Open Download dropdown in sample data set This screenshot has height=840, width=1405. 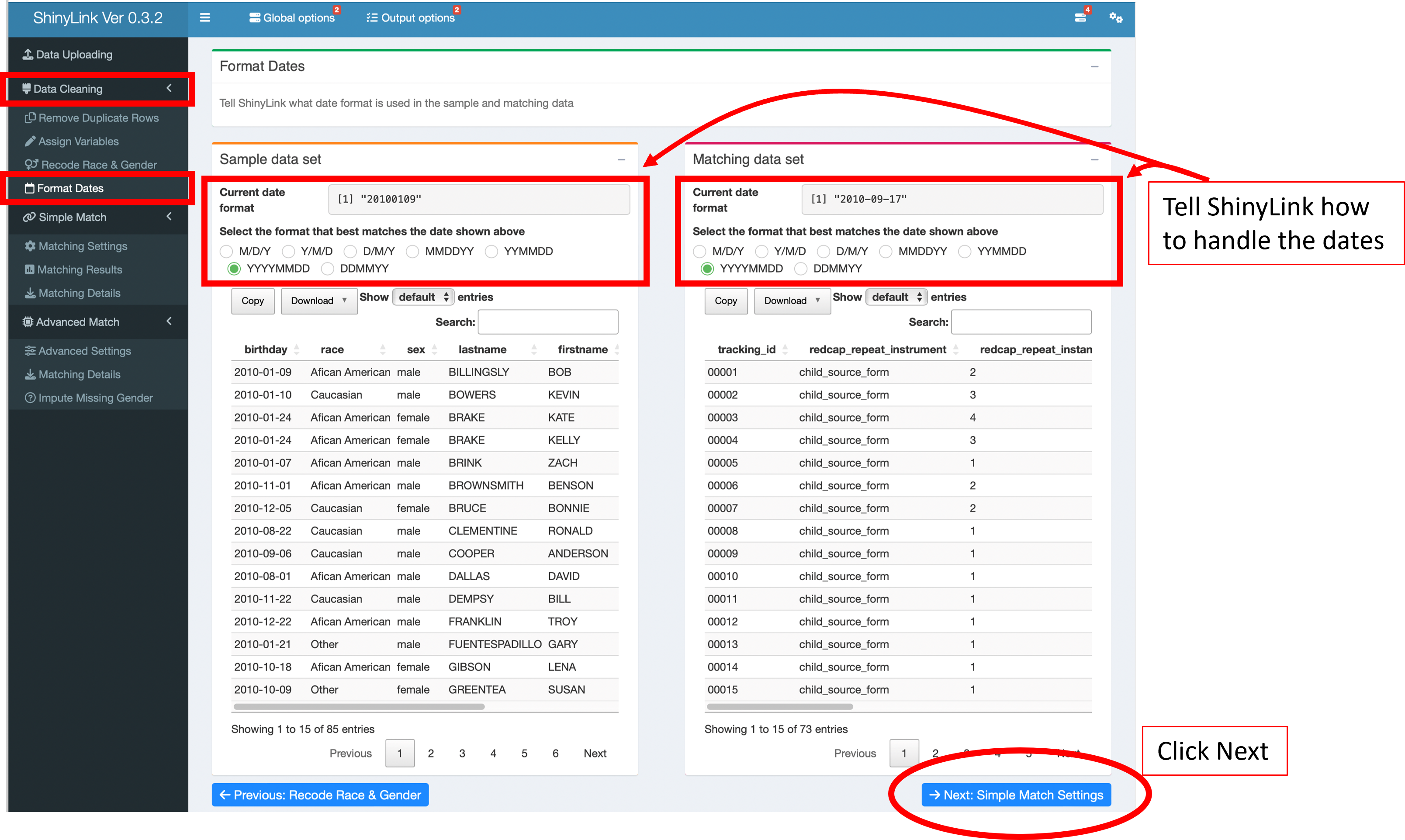pos(319,301)
